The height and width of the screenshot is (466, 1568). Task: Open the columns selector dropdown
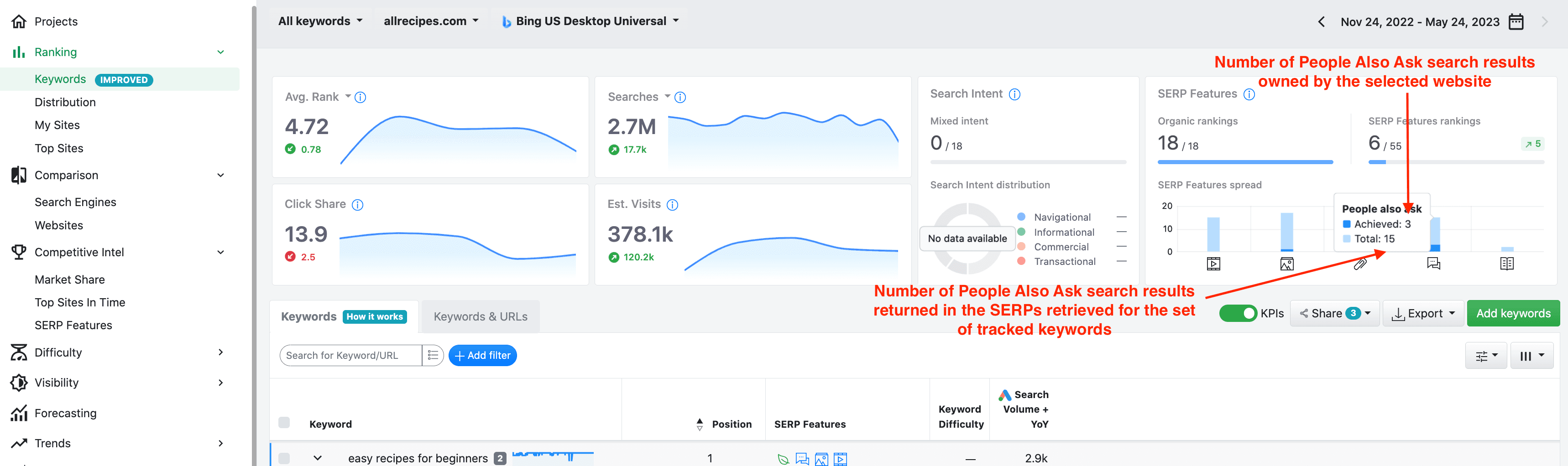point(1531,356)
